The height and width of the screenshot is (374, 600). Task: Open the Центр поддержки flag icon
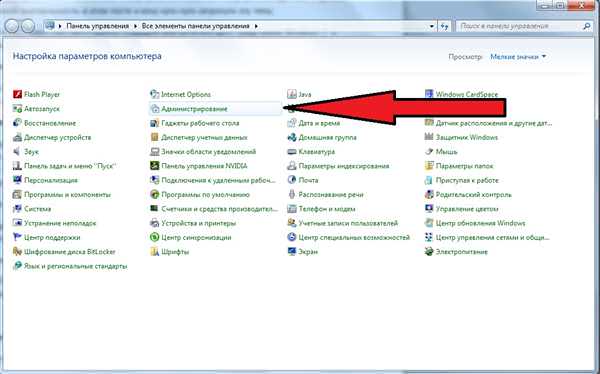17,237
